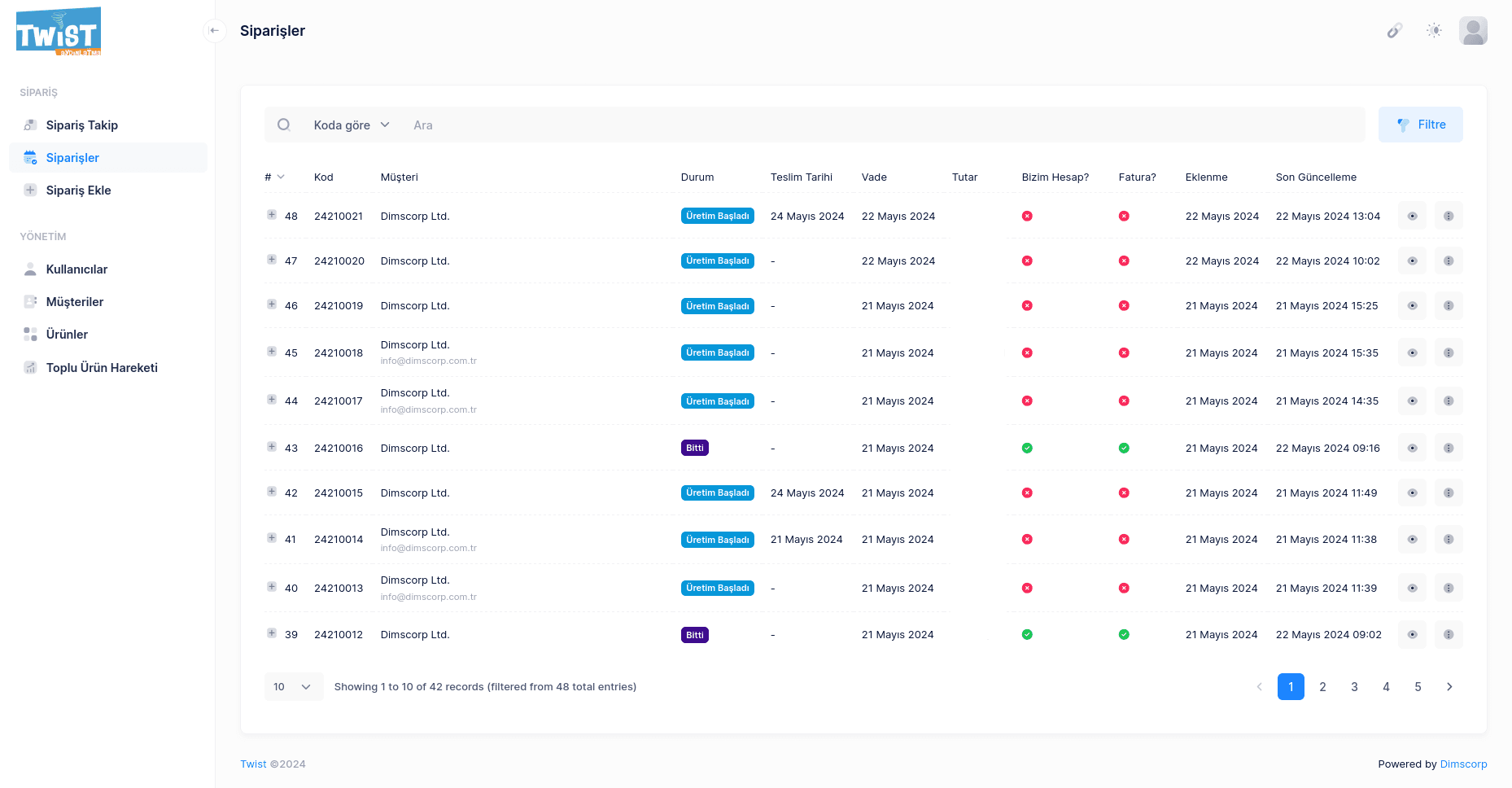Go to Müşteriler in sidebar
This screenshot has height=788, width=1512.
[x=75, y=302]
